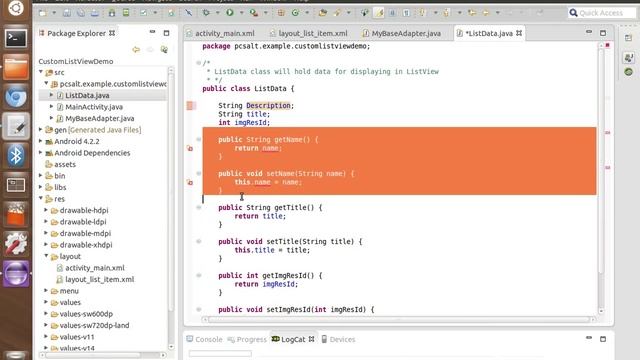640x360 pixels.
Task: Click the error marker beside this.name line
Action: pyautogui.click(x=190, y=182)
